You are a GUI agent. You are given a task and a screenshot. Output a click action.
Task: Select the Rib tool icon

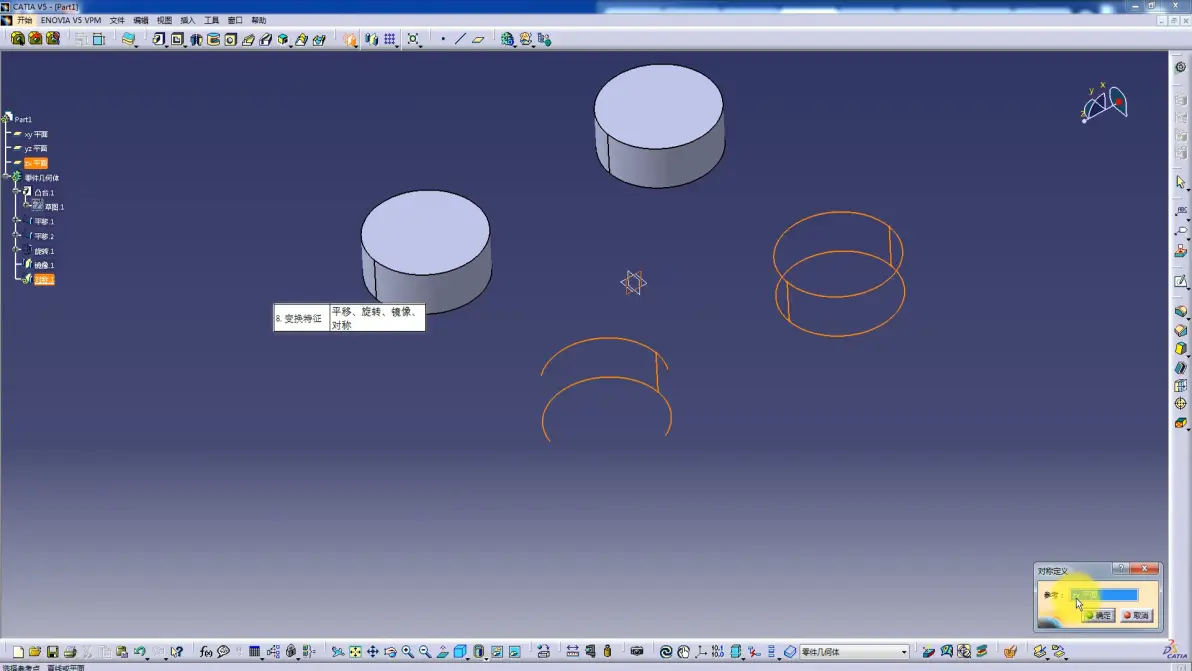(x=248, y=39)
